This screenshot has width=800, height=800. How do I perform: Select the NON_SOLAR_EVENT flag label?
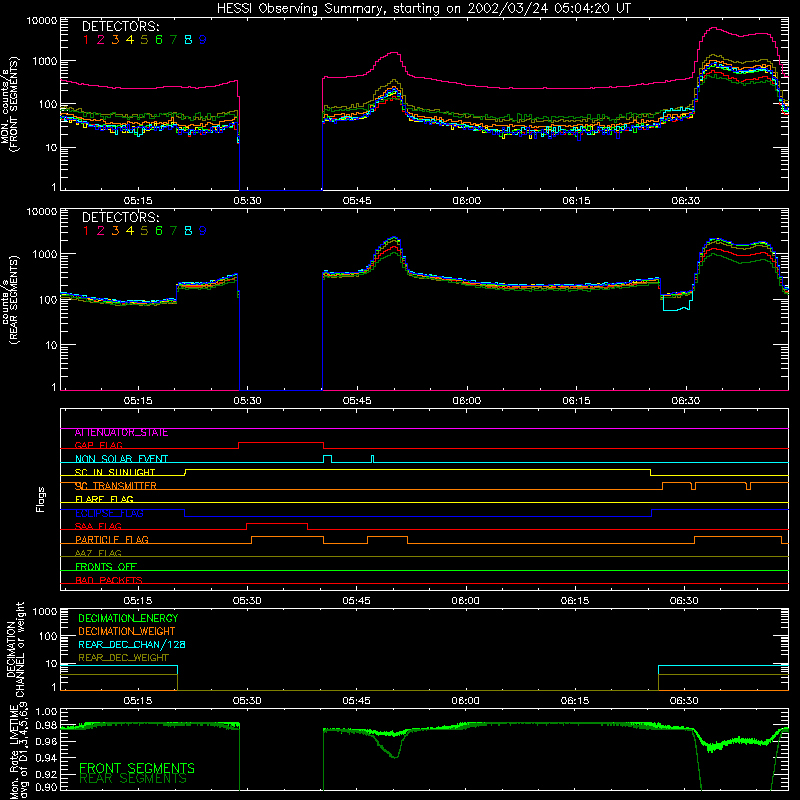pos(121,459)
